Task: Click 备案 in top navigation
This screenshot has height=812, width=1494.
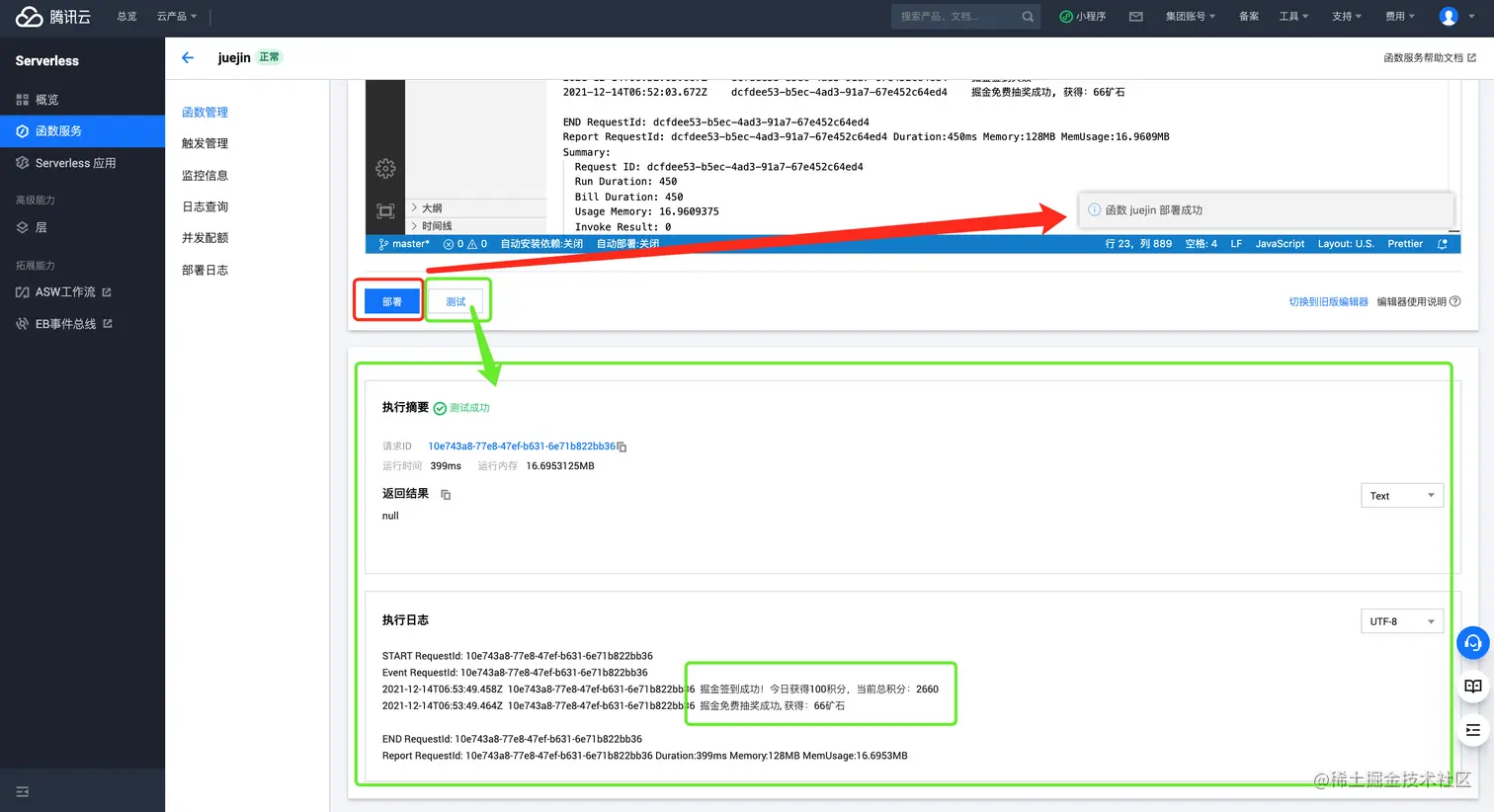Action: [x=1249, y=17]
